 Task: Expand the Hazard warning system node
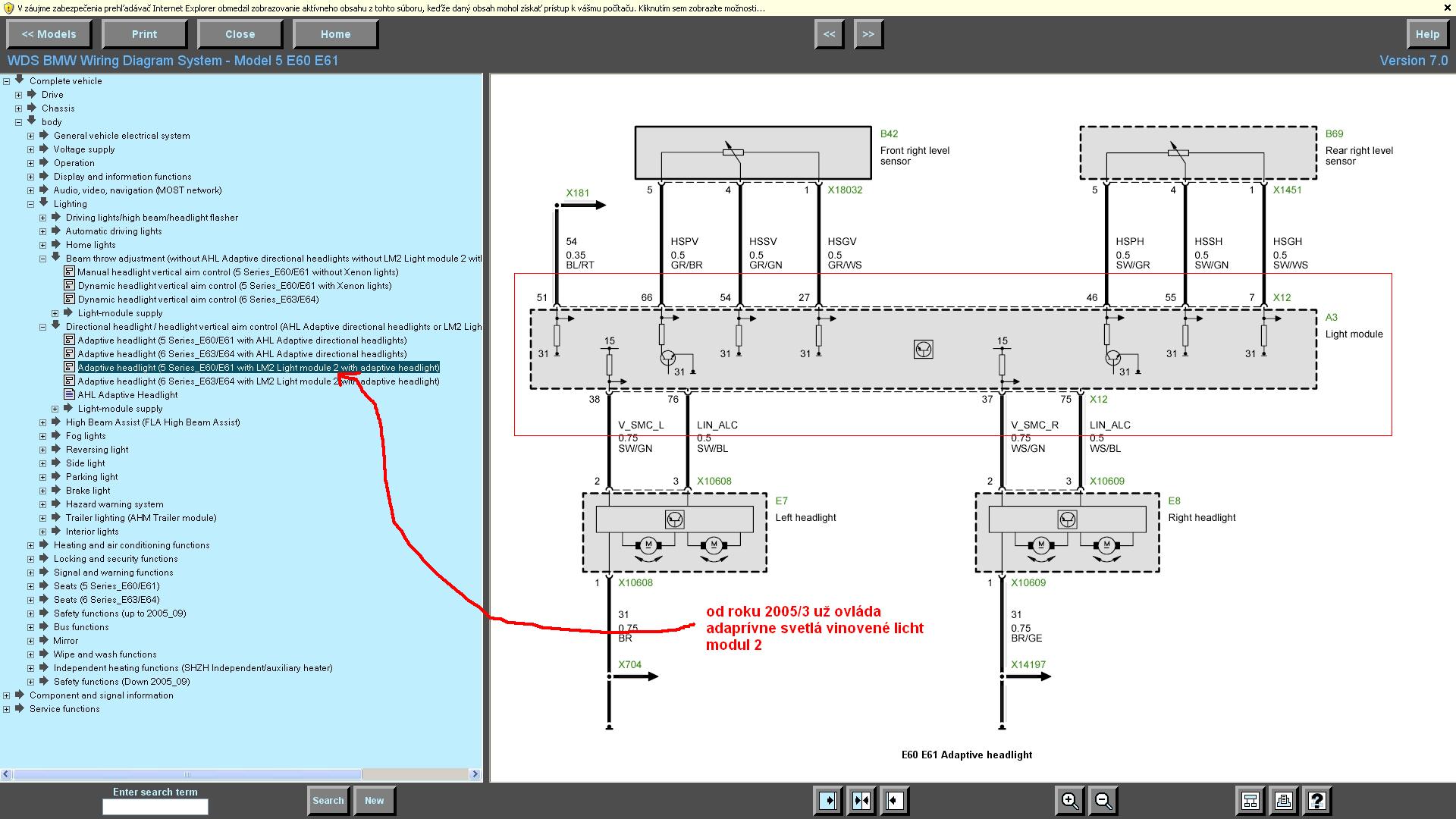(x=42, y=504)
